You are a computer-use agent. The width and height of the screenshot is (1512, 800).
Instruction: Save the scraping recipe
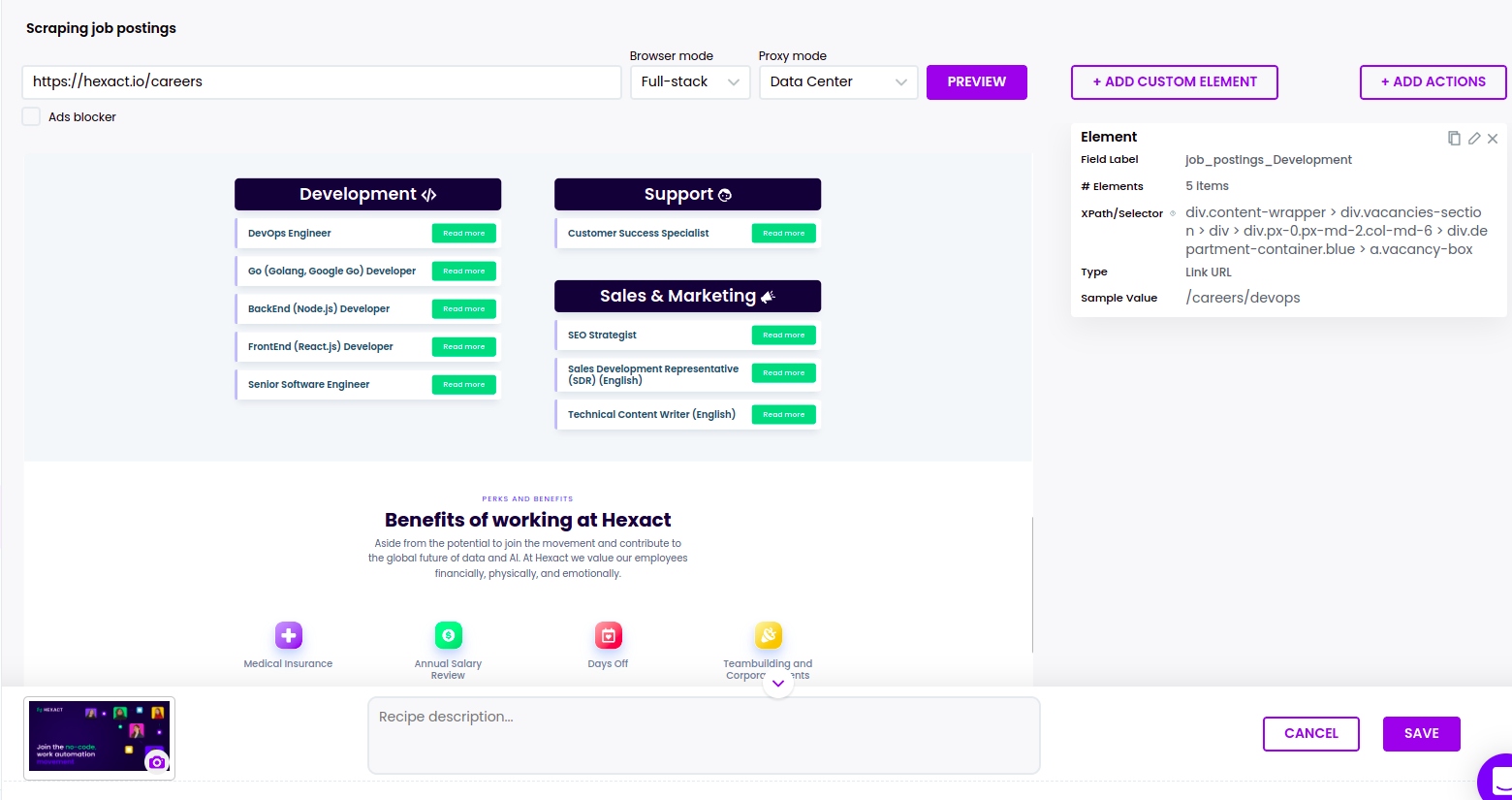[1421, 733]
